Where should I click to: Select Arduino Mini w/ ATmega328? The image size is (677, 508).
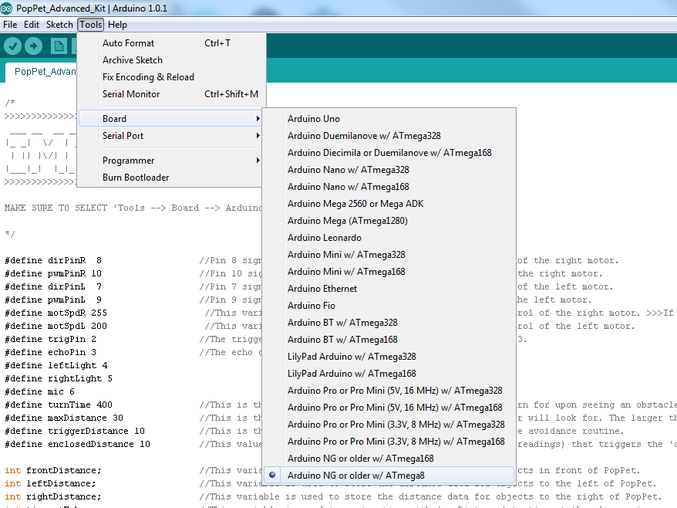[x=389, y=255]
